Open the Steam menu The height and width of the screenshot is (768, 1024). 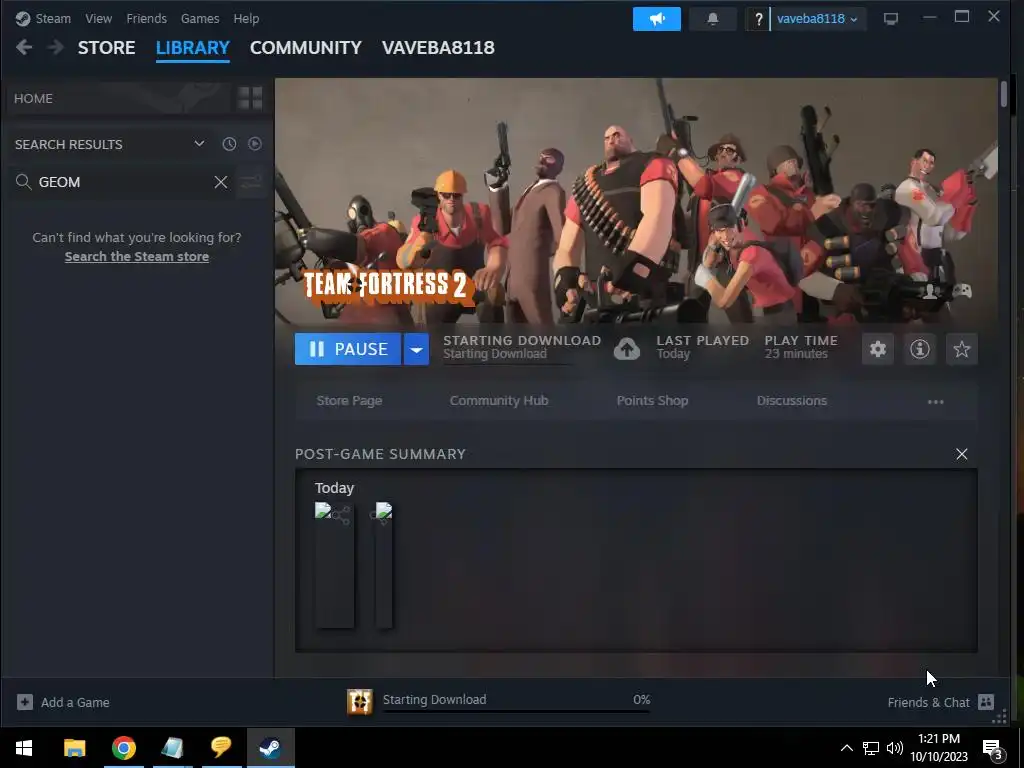53,18
